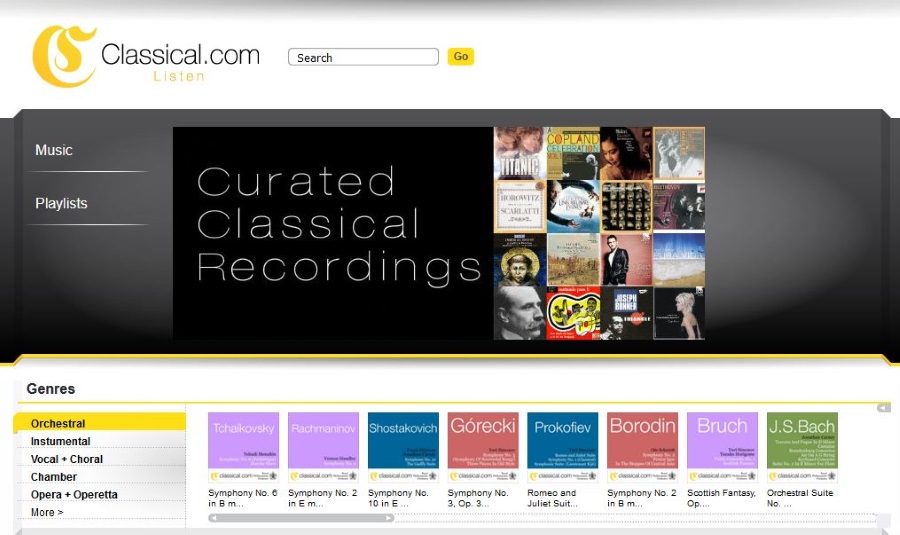Open the Górecki album cover
900x535 pixels.
(483, 447)
